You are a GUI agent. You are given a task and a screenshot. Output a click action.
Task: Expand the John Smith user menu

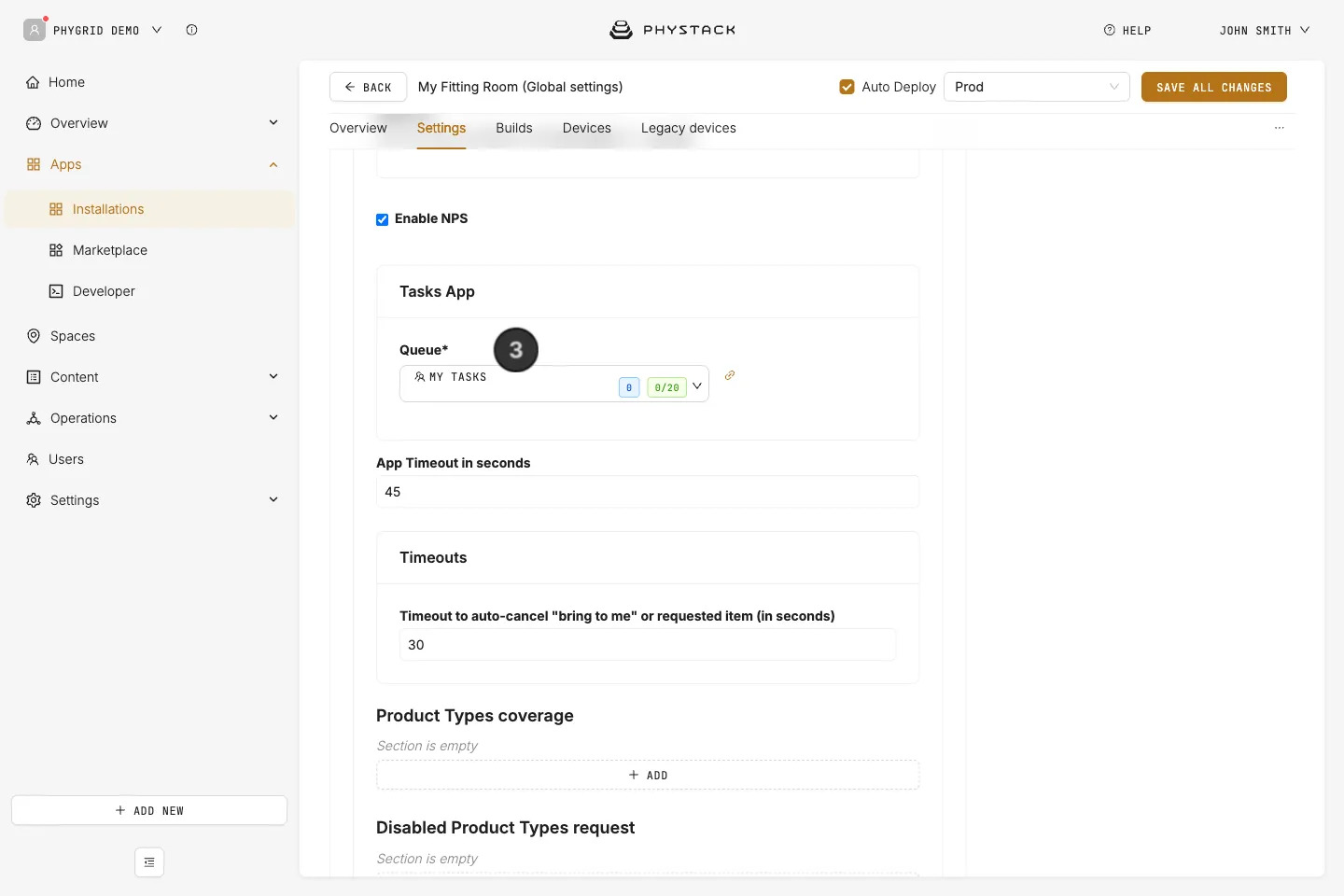(x=1265, y=30)
